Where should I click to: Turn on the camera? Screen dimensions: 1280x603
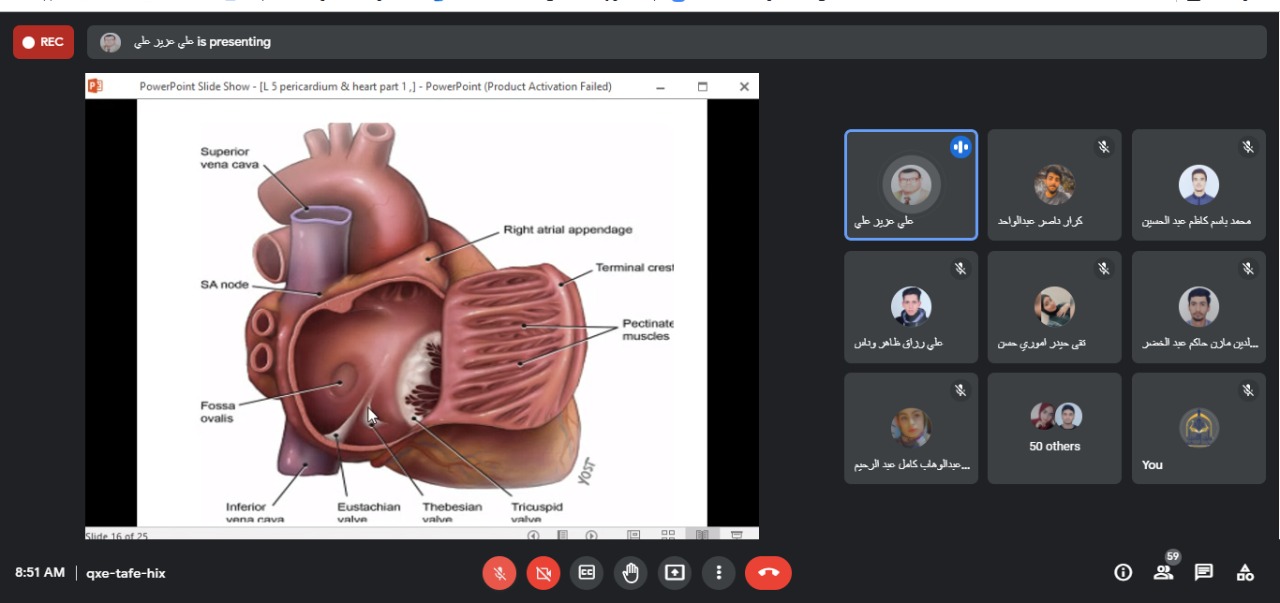(543, 573)
